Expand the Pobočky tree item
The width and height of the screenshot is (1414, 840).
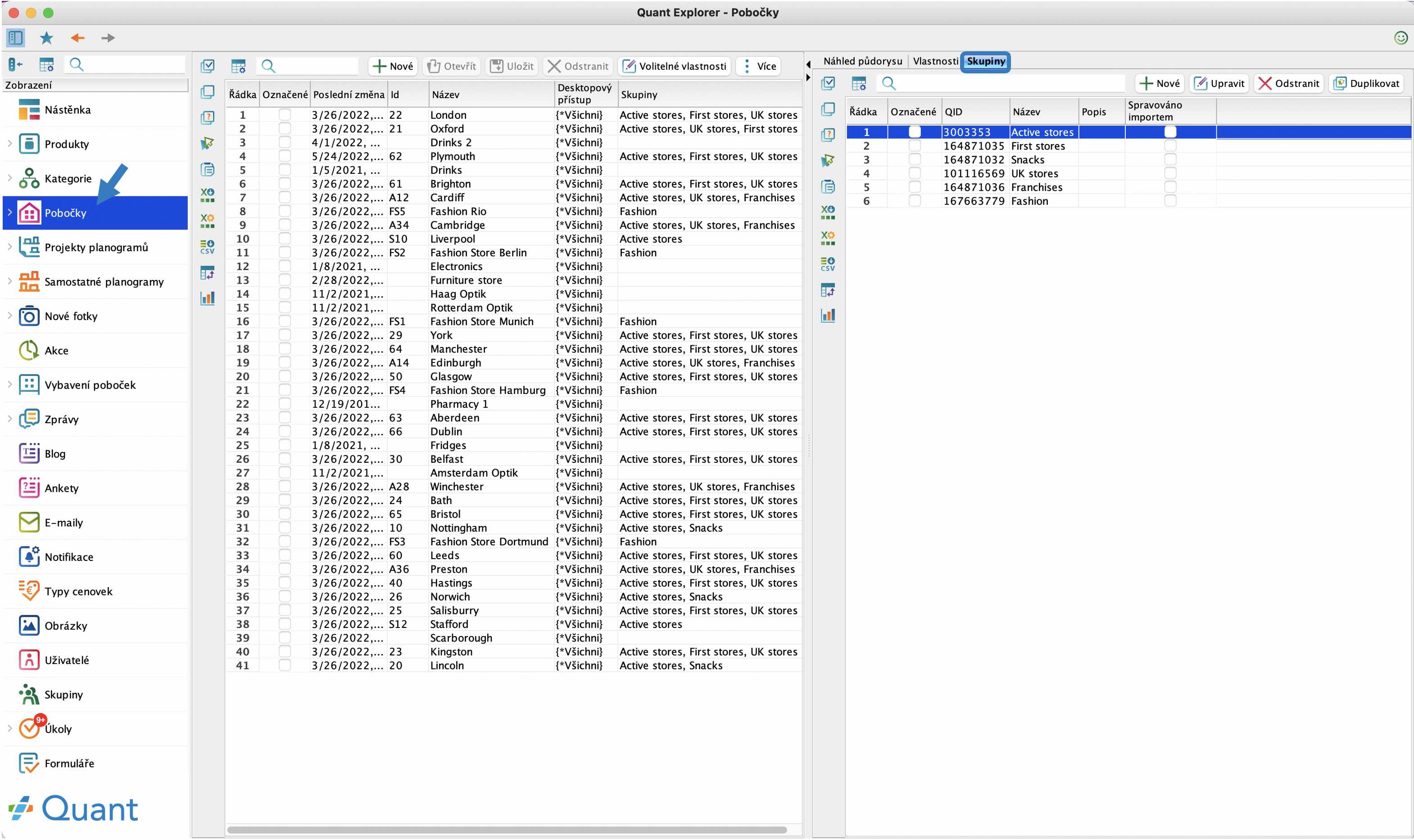click(9, 213)
